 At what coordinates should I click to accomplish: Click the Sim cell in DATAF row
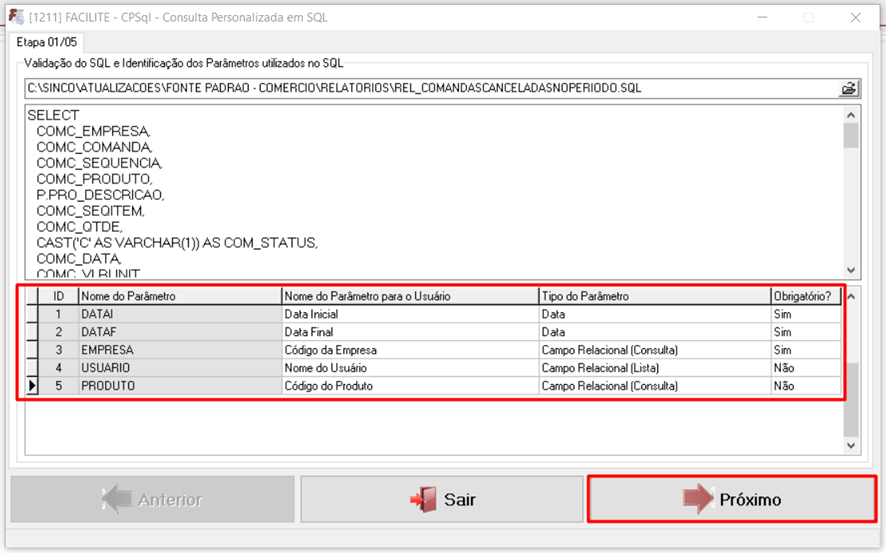806,332
